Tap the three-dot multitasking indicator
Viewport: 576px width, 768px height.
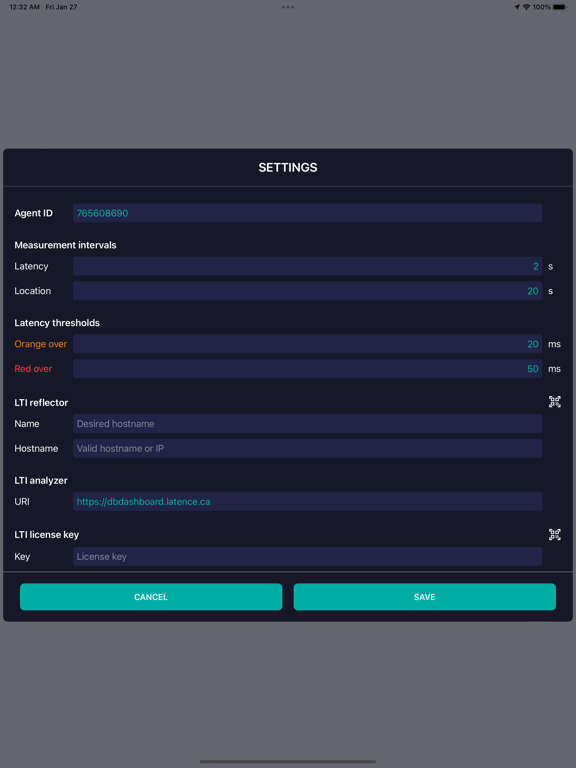288,7
